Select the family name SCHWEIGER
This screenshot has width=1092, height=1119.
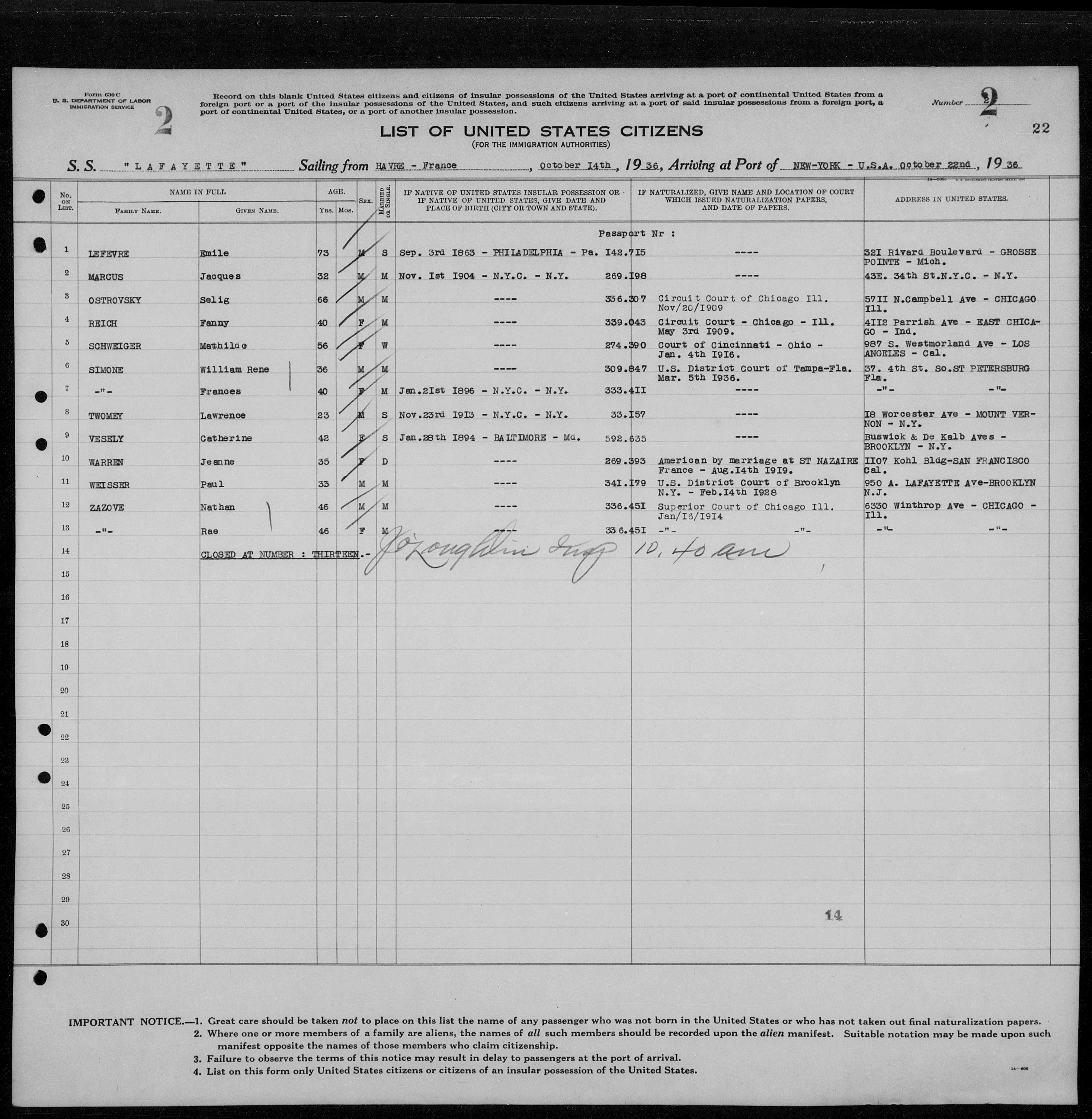(114, 346)
